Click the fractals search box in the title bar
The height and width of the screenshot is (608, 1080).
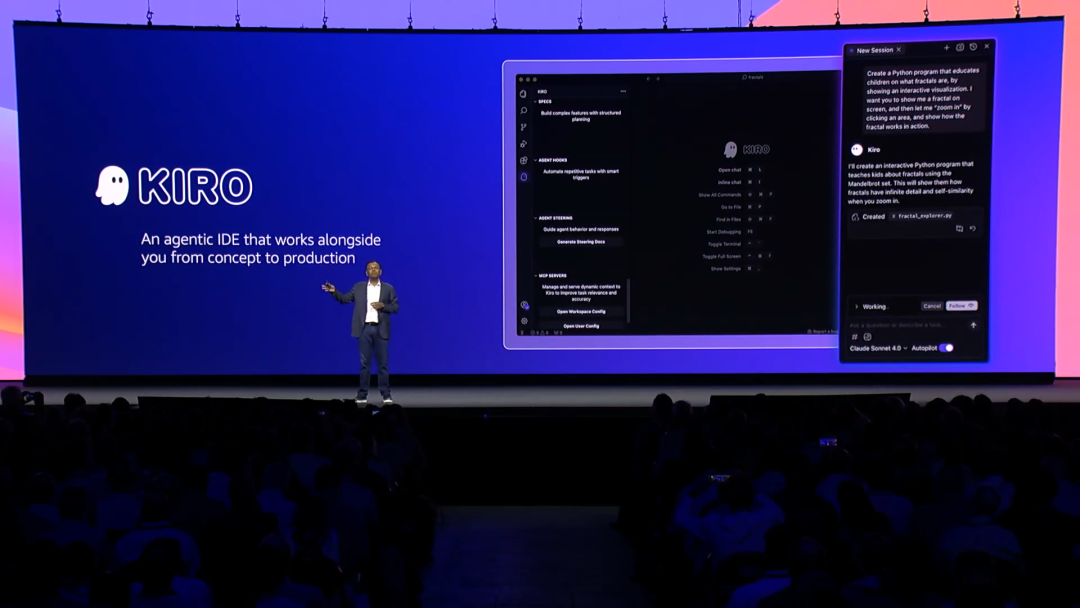(752, 77)
